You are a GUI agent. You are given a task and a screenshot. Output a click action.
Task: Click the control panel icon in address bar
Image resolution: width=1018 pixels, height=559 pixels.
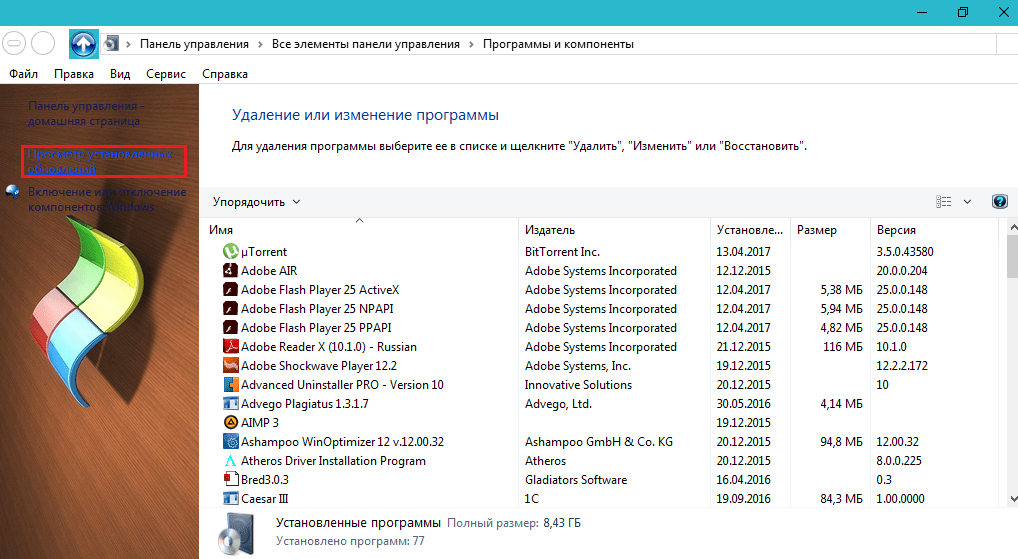pyautogui.click(x=112, y=43)
